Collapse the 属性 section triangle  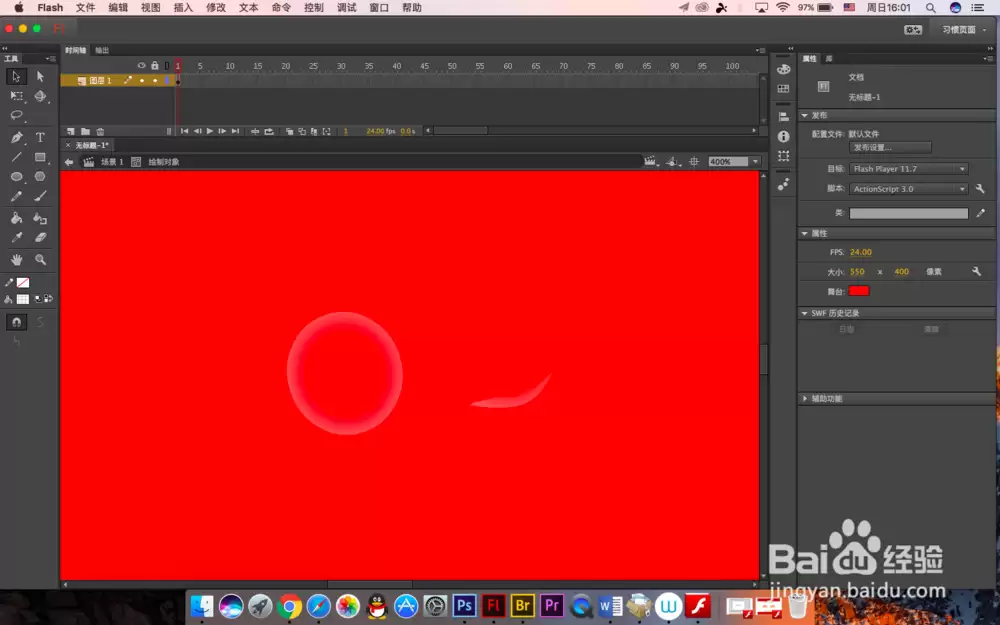click(805, 233)
